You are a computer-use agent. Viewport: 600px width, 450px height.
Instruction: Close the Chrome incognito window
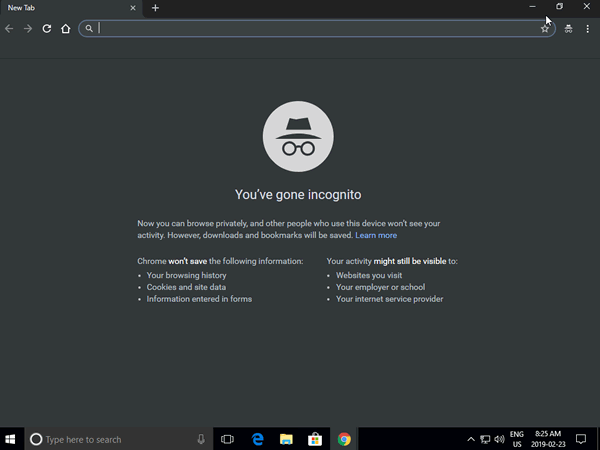[586, 7]
